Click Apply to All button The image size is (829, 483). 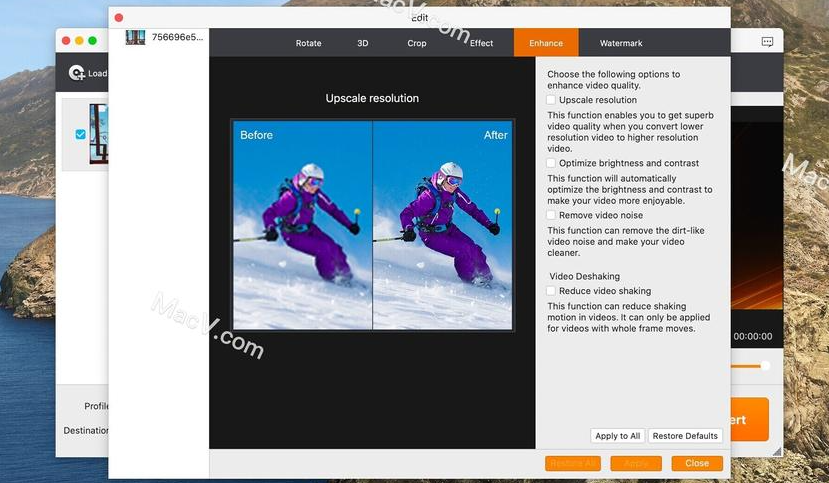coord(618,436)
